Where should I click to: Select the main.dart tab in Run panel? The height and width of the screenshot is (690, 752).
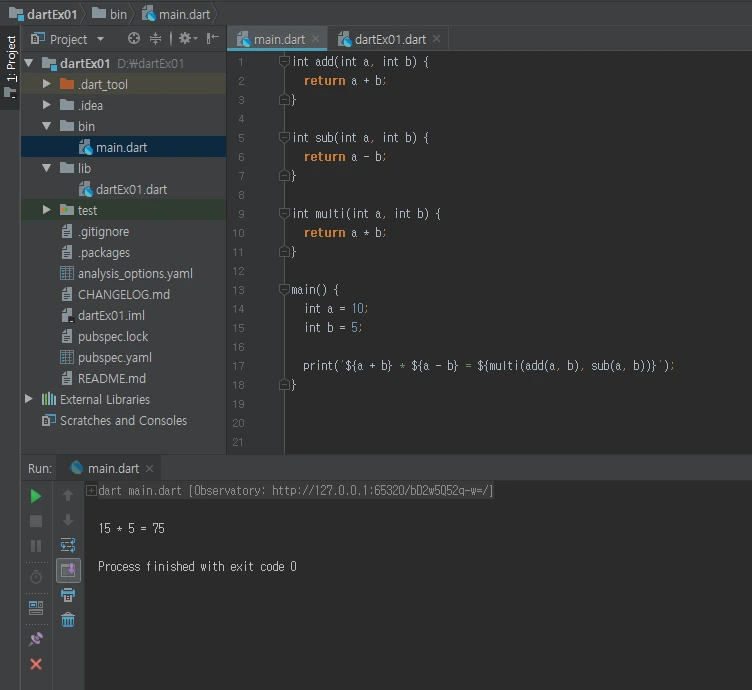[113, 468]
